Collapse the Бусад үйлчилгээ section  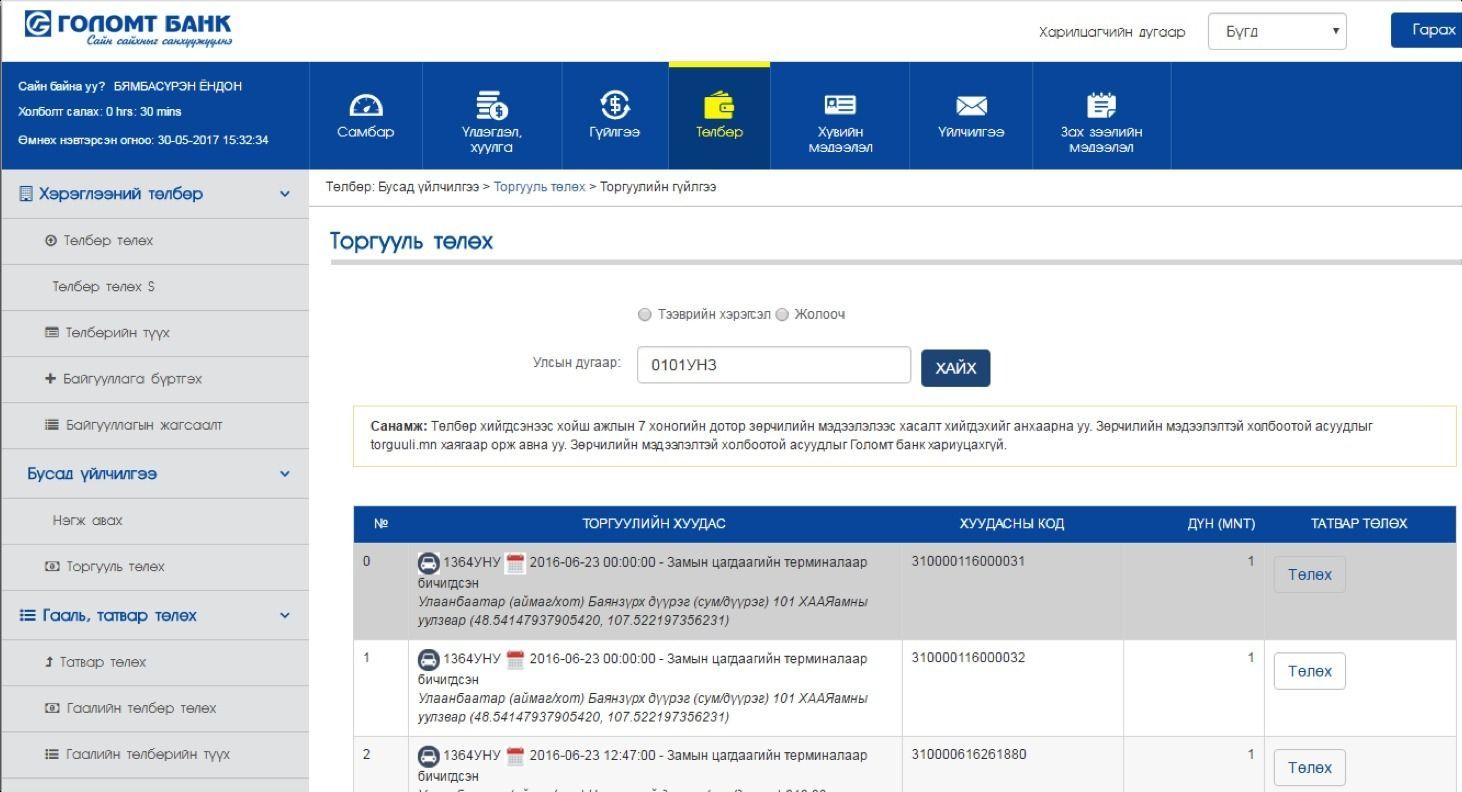click(285, 474)
